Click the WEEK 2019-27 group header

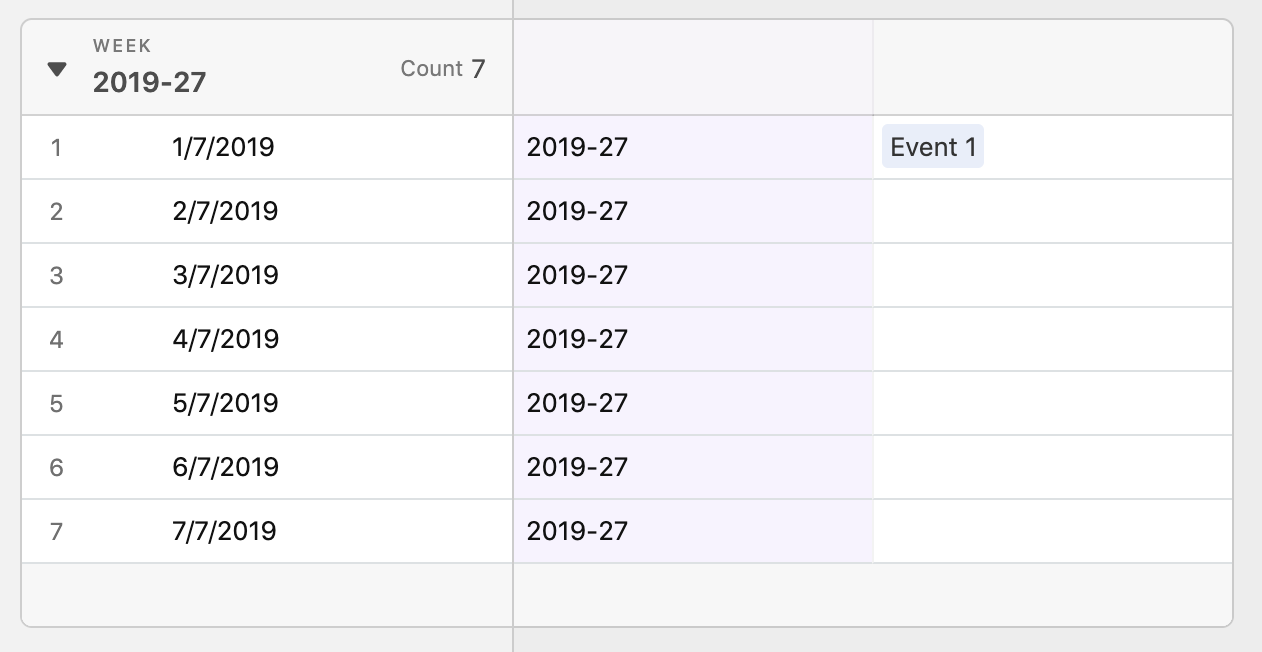(x=149, y=69)
